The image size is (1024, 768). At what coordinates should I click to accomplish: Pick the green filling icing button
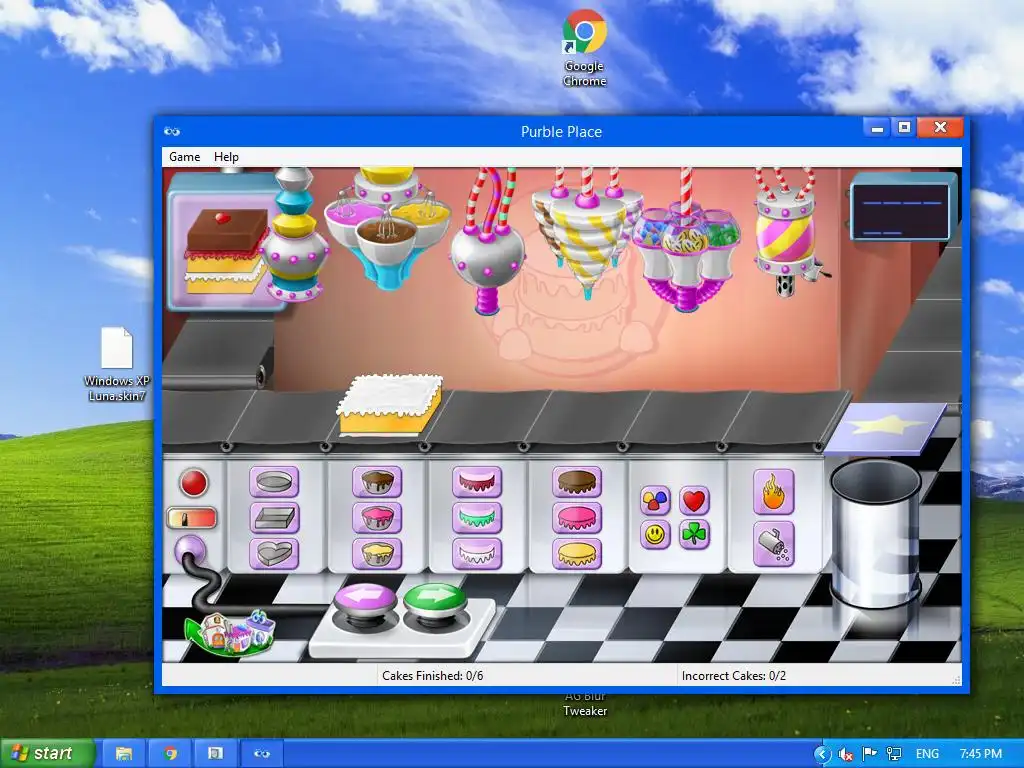point(477,518)
